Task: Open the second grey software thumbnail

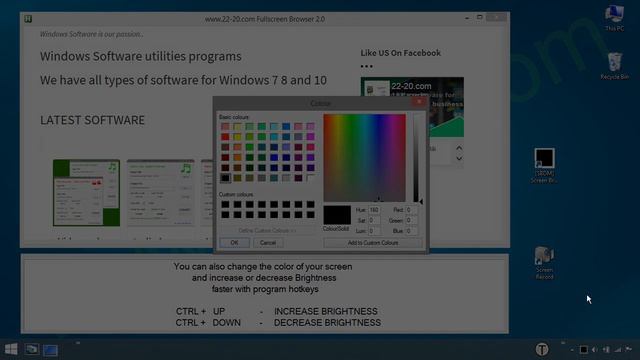Action: 160,193
